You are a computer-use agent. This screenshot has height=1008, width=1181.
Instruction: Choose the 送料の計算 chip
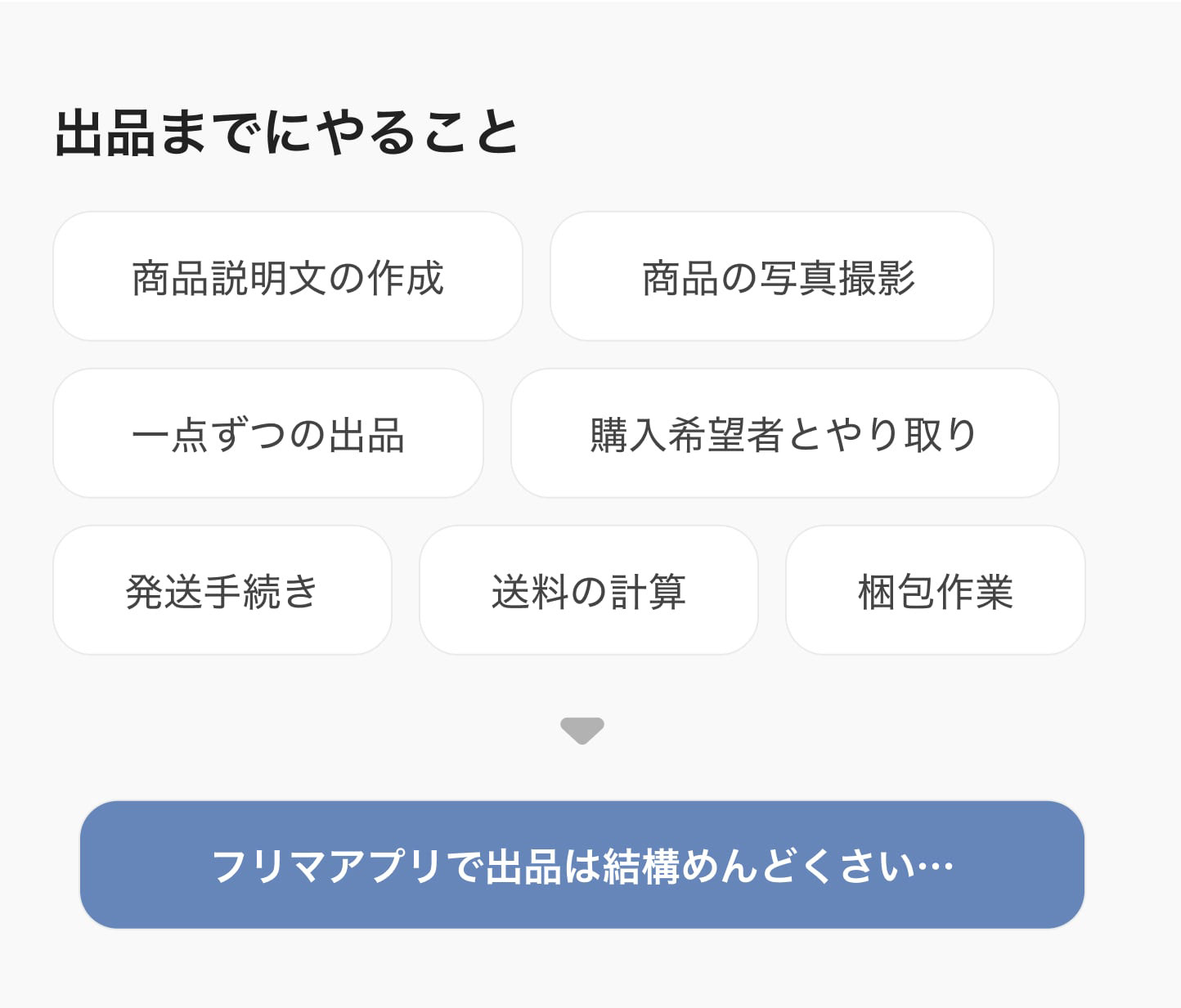click(x=589, y=590)
